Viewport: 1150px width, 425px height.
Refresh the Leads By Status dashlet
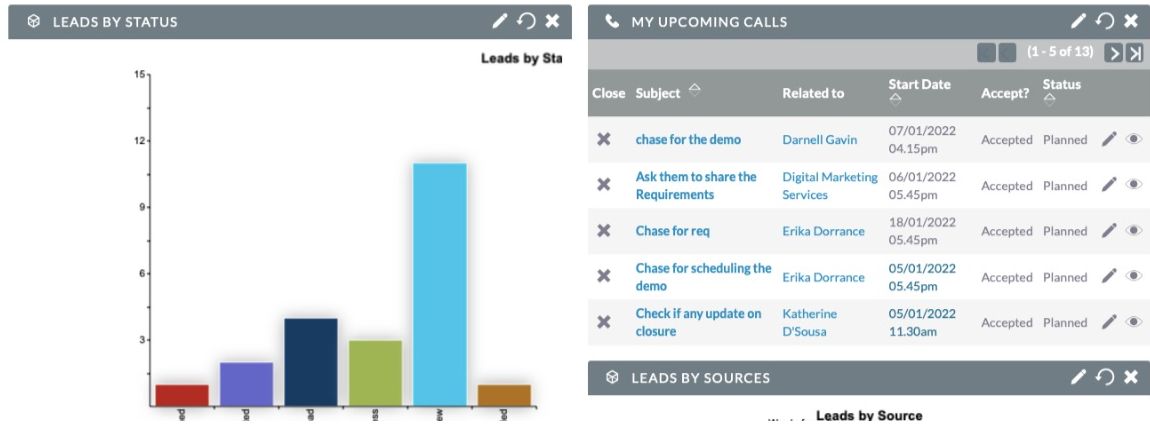[526, 21]
